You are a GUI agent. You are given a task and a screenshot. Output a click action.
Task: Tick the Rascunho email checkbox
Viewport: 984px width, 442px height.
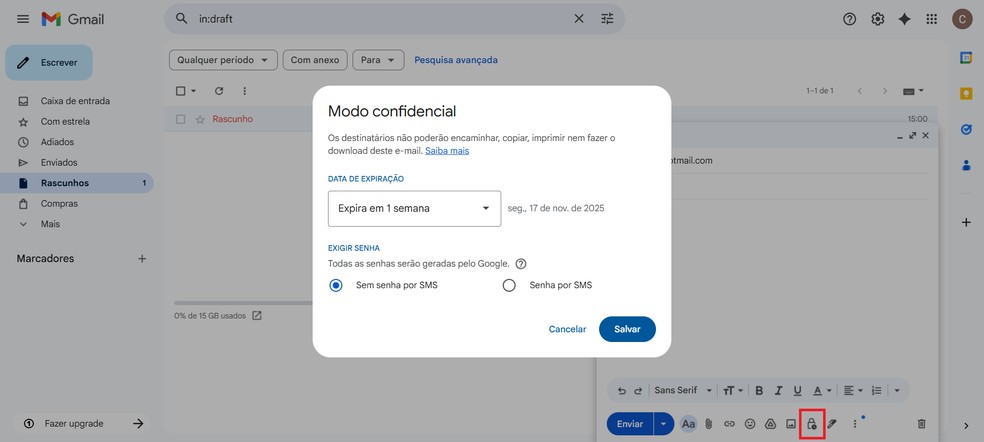coord(181,119)
